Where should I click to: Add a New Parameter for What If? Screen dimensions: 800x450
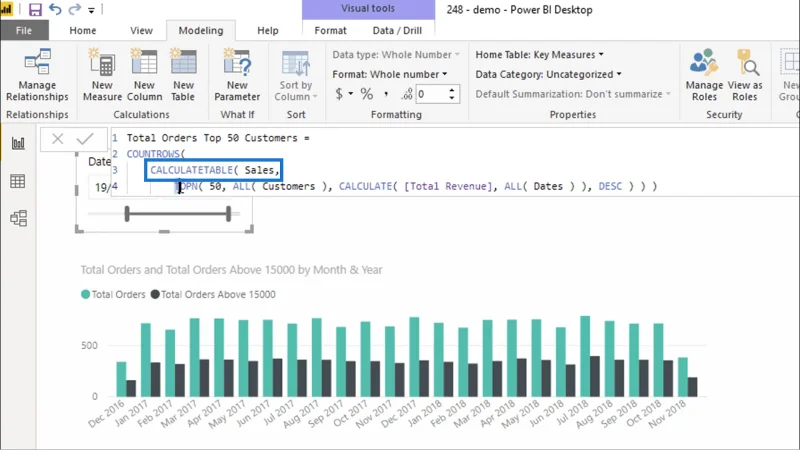(237, 76)
